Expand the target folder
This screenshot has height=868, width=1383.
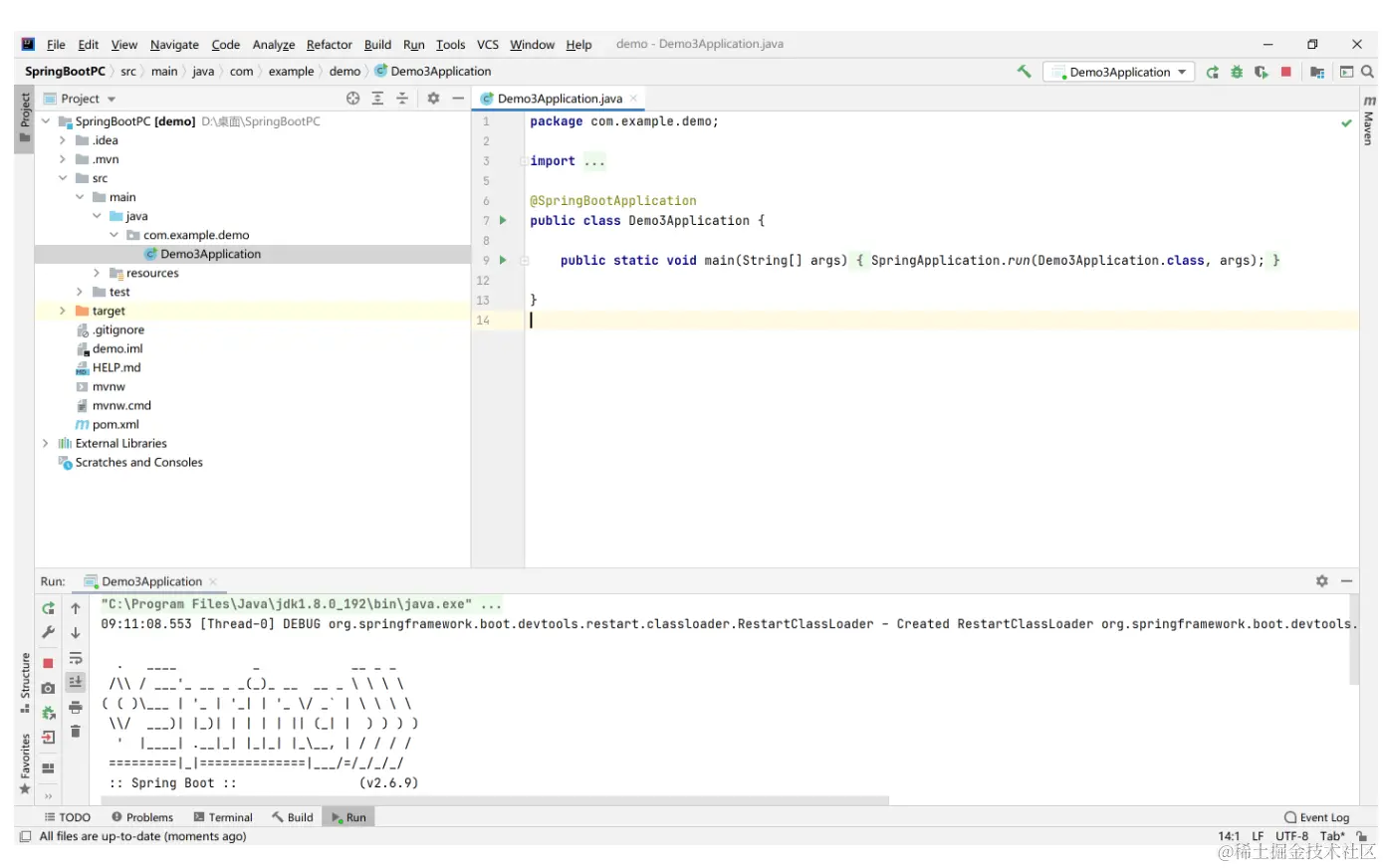(x=63, y=311)
